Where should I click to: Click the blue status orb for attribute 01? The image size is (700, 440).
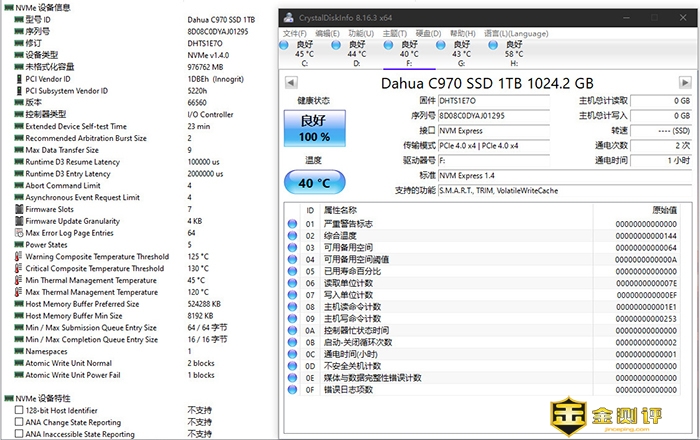point(292,224)
